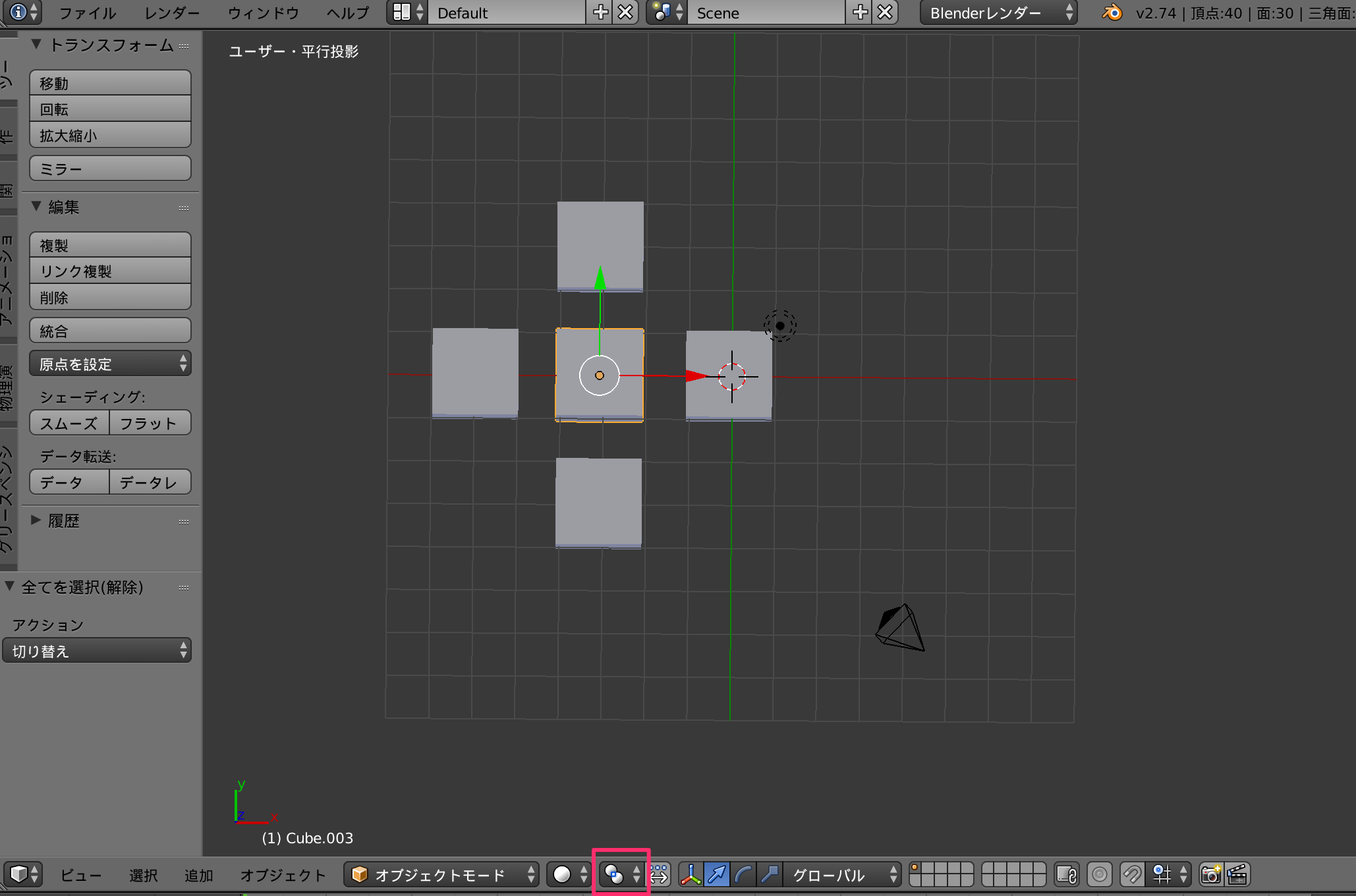
Task: Click the Default screen name field
Action: point(507,13)
